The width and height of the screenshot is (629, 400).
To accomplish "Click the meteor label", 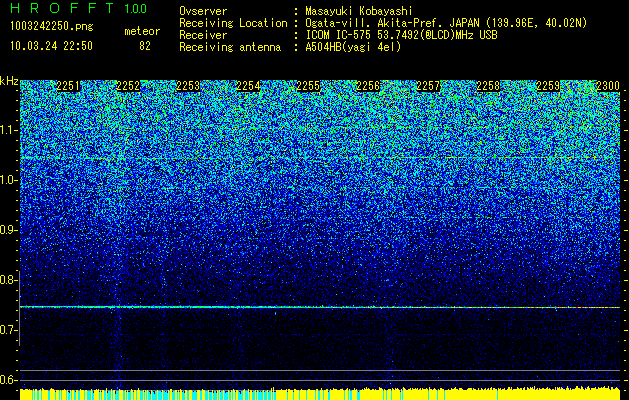I will pyautogui.click(x=142, y=31).
